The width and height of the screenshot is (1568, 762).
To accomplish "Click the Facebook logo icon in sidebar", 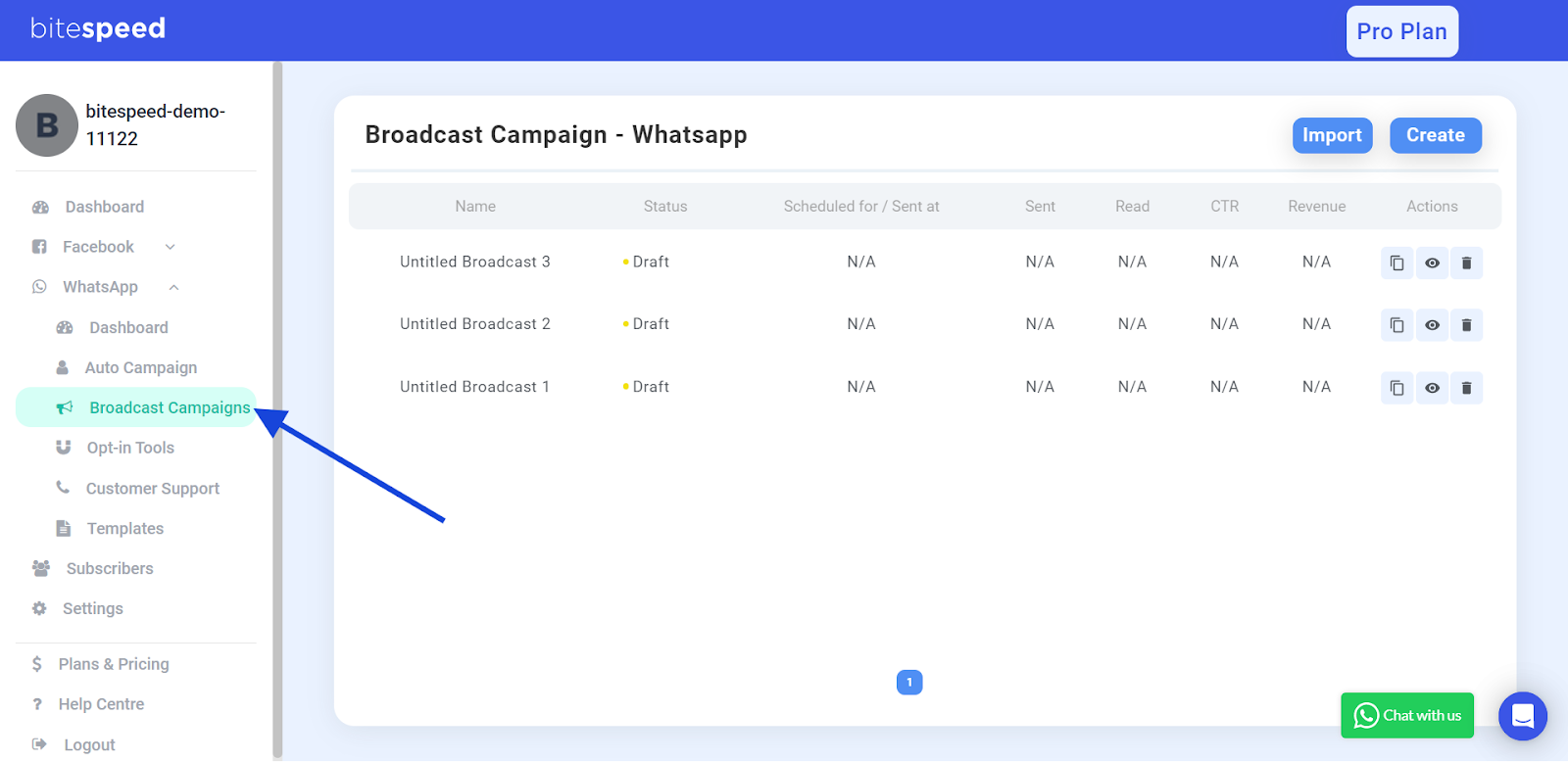I will pyautogui.click(x=39, y=247).
